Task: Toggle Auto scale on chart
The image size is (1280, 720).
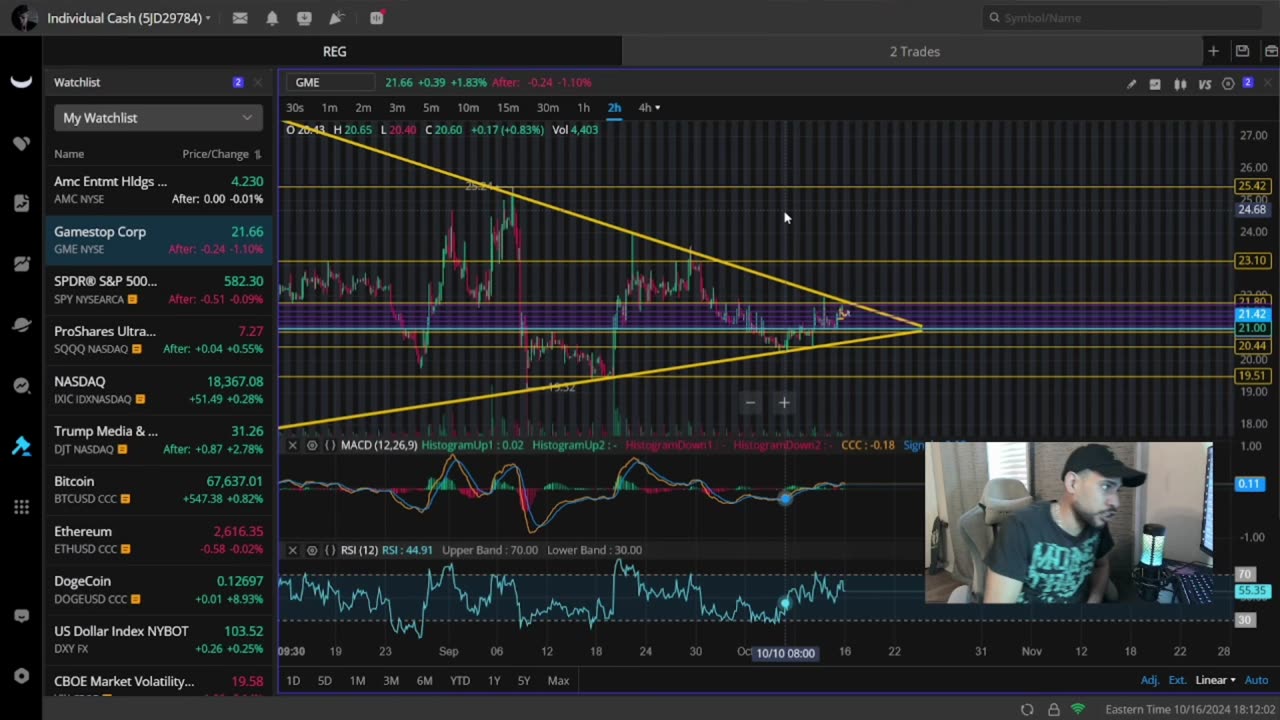Action: click(x=1256, y=680)
